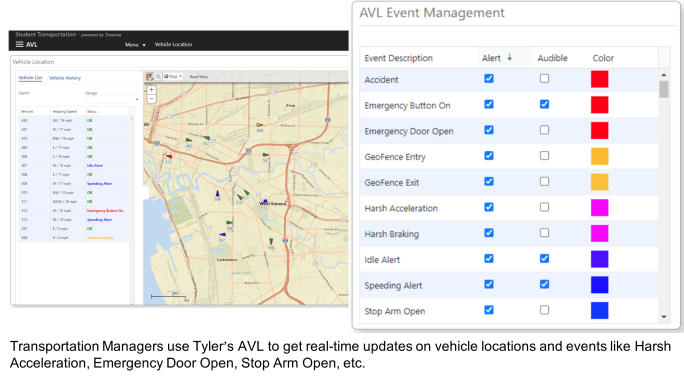
Task: Open color swatch for GeoFence Exit
Action: [599, 182]
